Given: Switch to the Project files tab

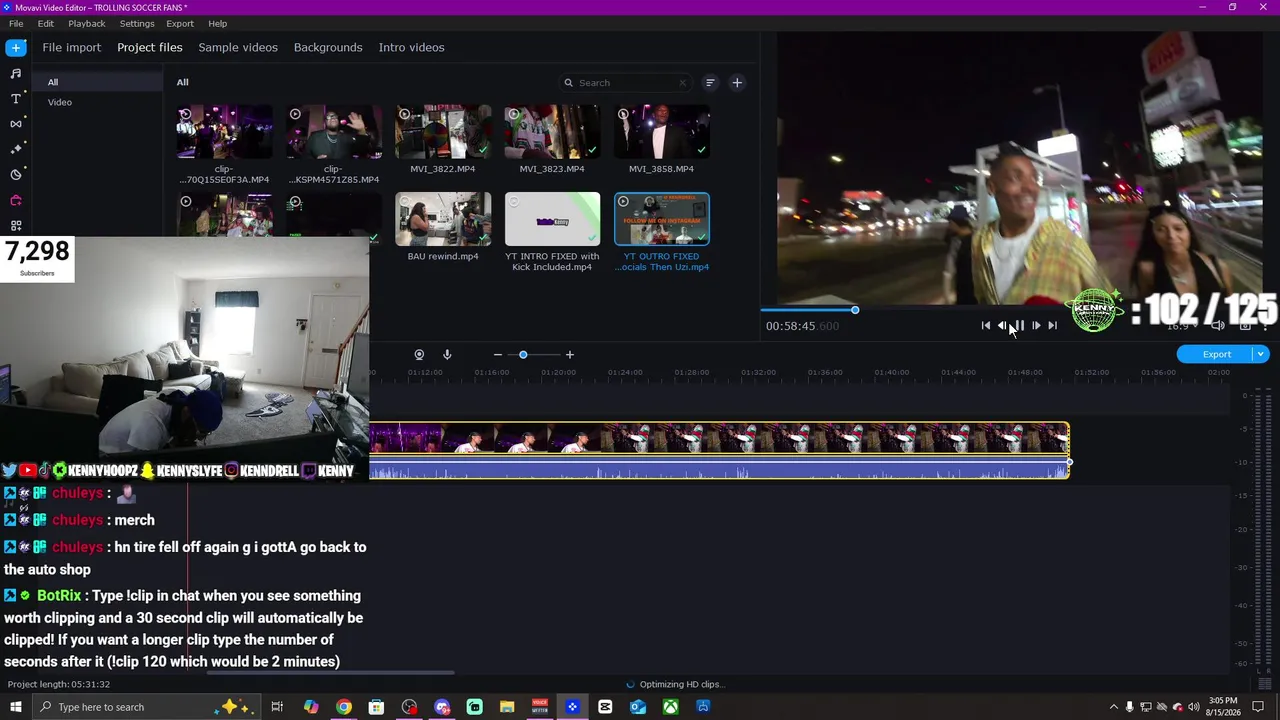Looking at the screenshot, I should coord(150,47).
